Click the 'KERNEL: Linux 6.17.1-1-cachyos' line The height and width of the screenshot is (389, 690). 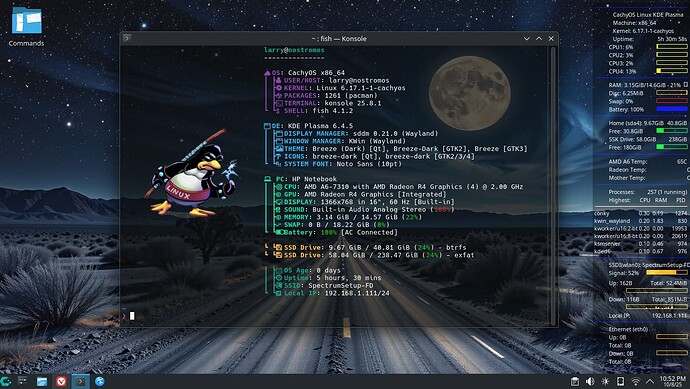pyautogui.click(x=340, y=88)
